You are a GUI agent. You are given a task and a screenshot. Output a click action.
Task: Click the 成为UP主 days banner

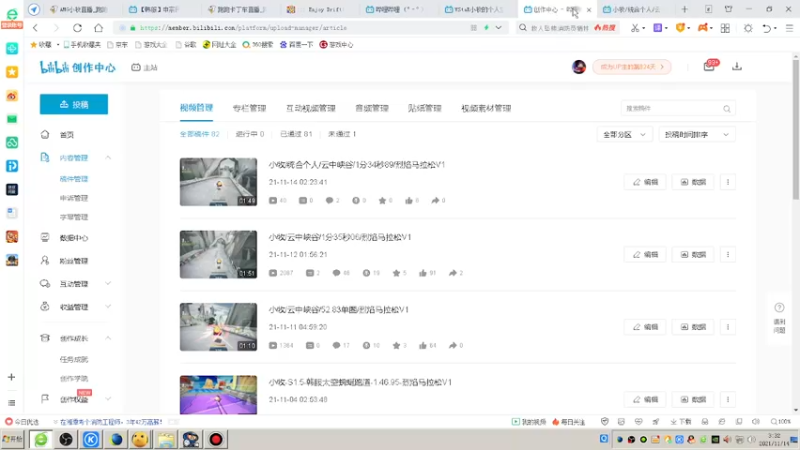pos(632,67)
